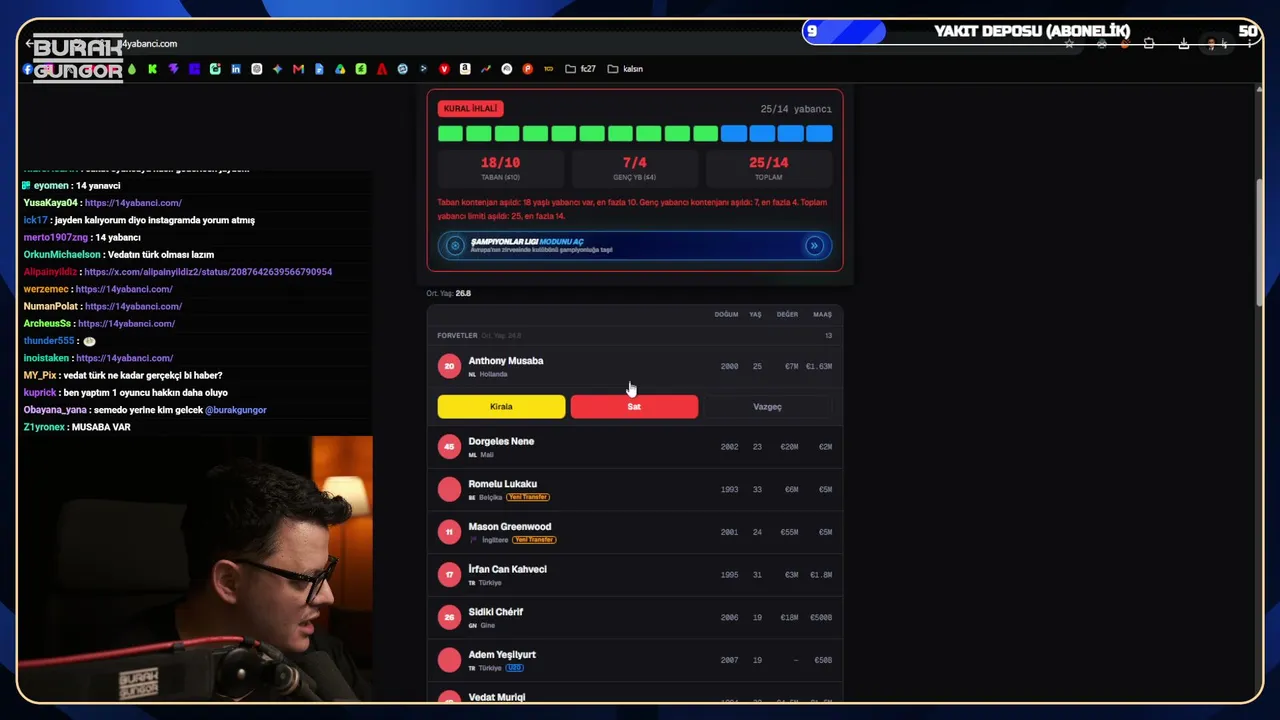1280x720 pixels.
Task: Expand the Şampiyonlar Ligi banner double chevron
Action: point(814,245)
